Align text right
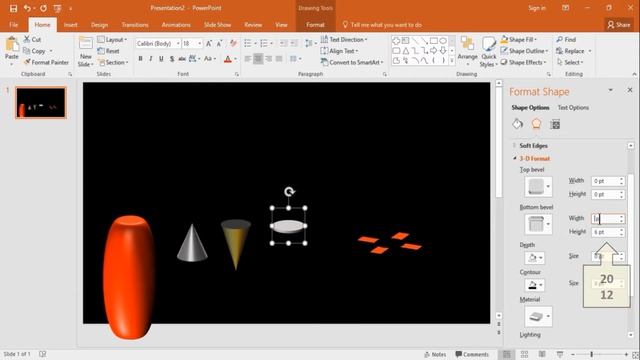 [x=269, y=59]
